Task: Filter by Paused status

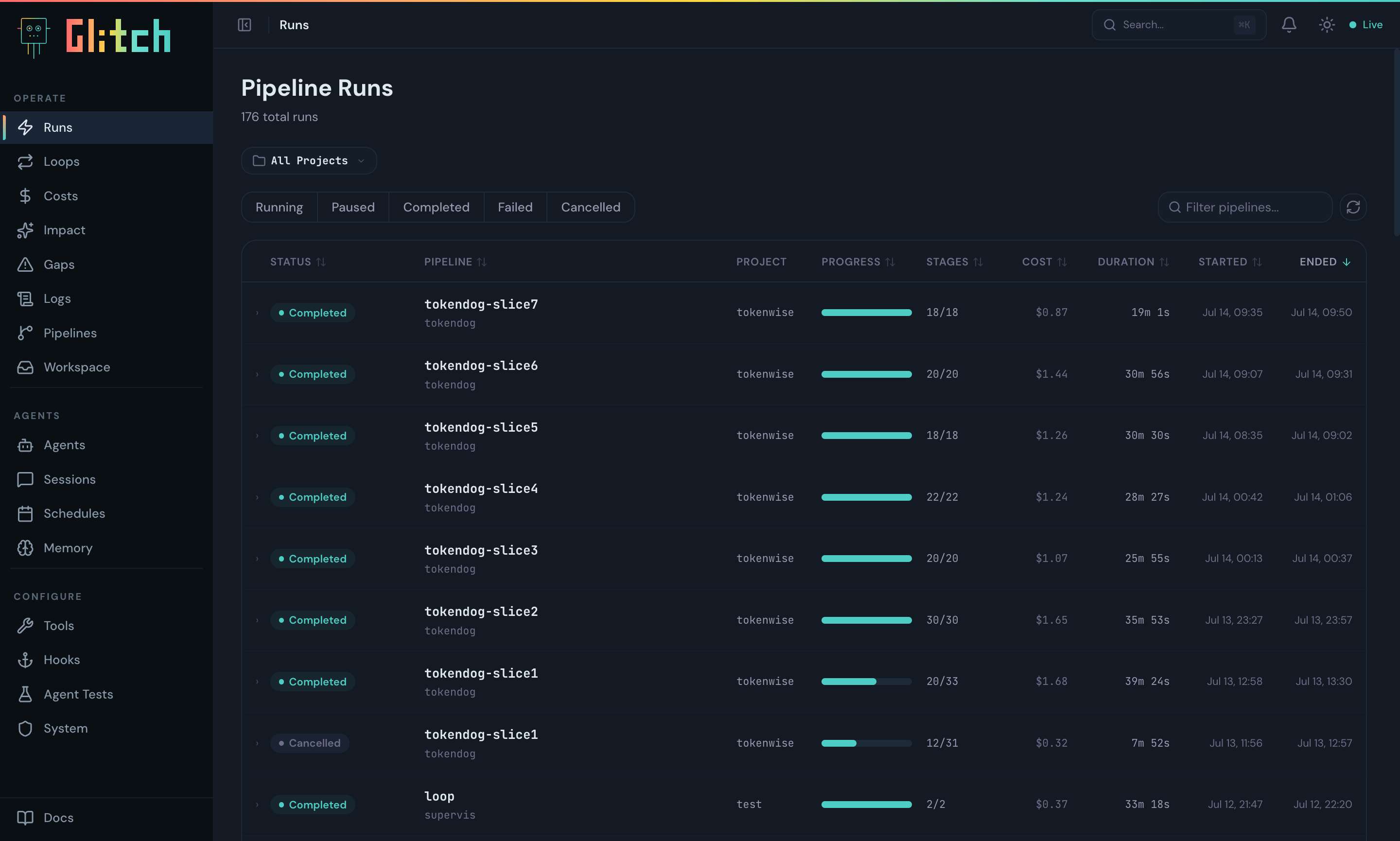Action: 353,208
